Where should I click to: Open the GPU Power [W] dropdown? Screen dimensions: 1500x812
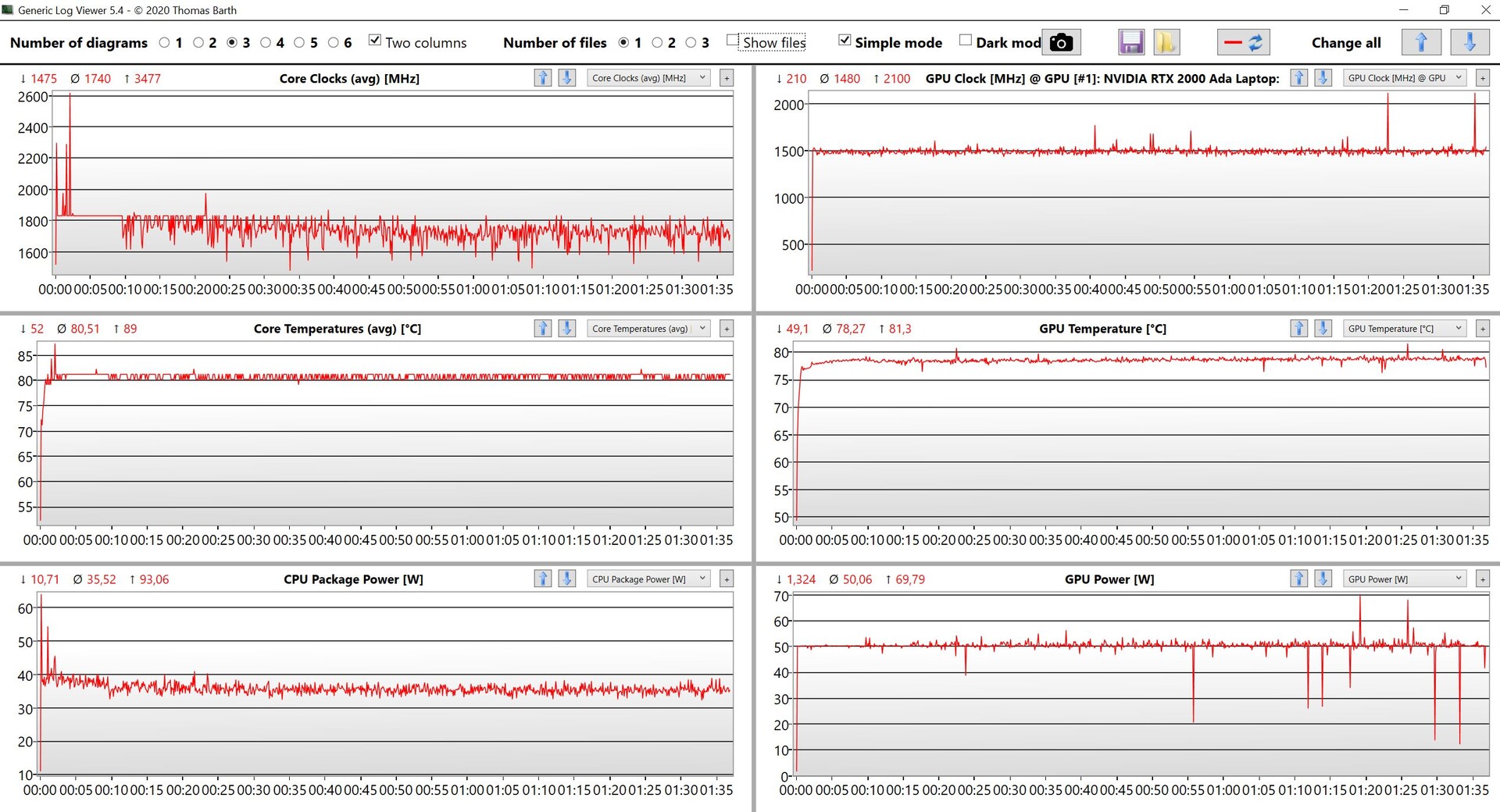coord(1404,579)
